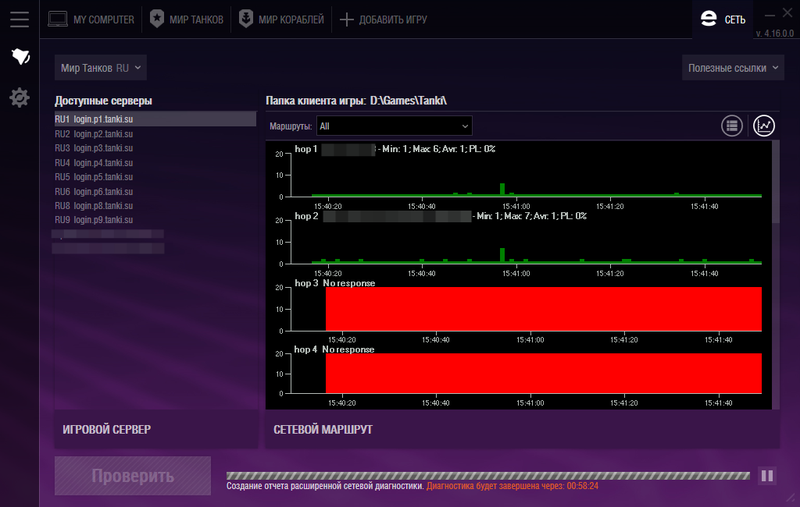Click the Мир Кораблей anchor icon
800x507 pixels.
coord(246,19)
